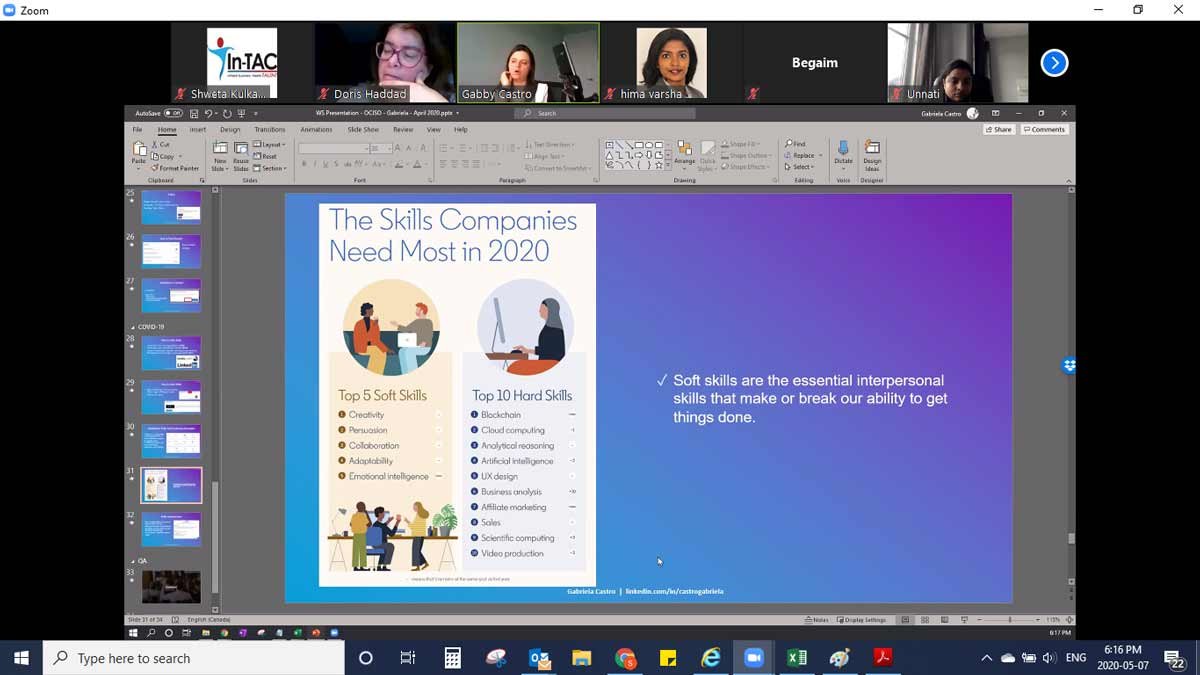Show next participants with blue arrow
This screenshot has height=675, width=1200.
1054,63
